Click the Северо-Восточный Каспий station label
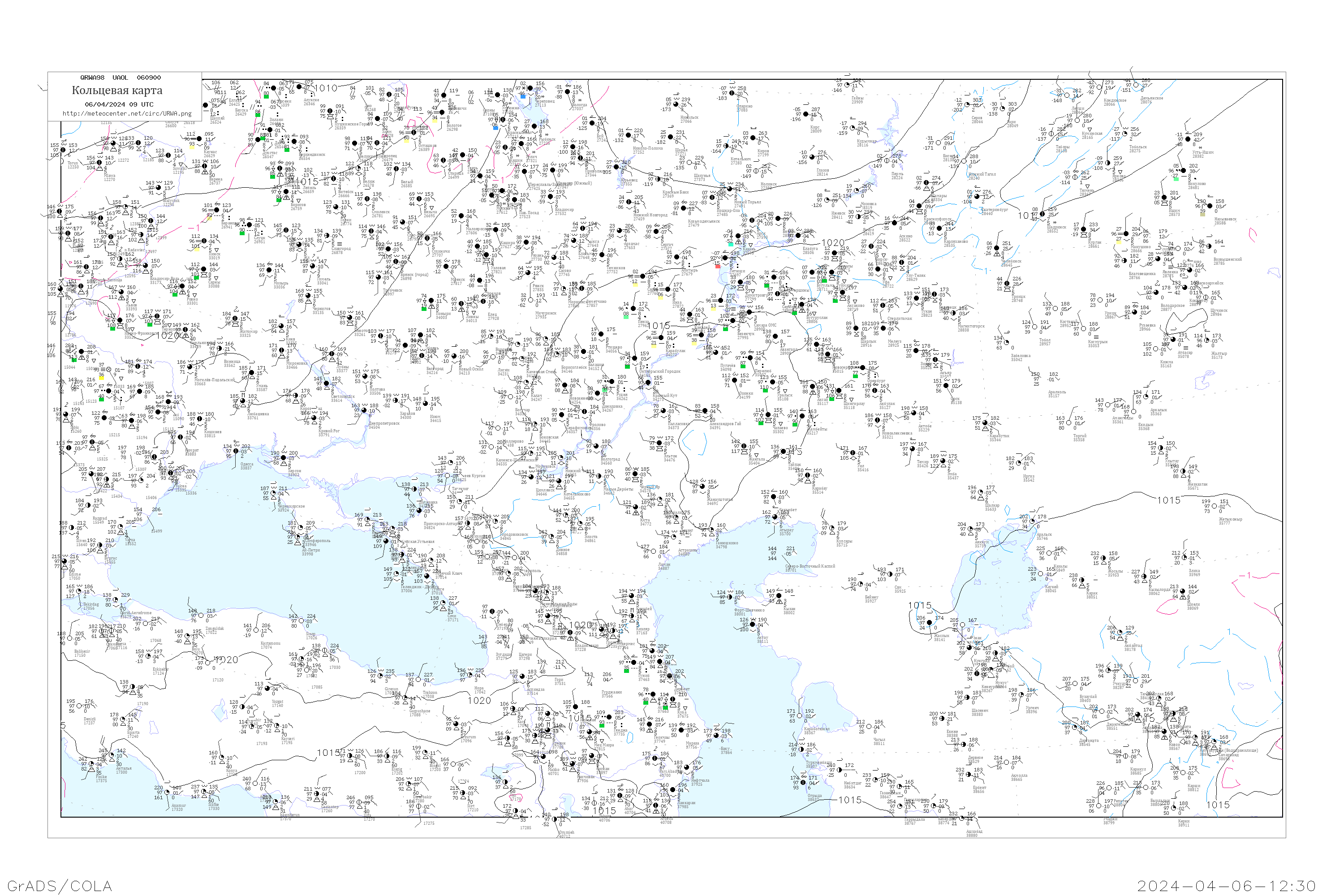 pos(810,566)
